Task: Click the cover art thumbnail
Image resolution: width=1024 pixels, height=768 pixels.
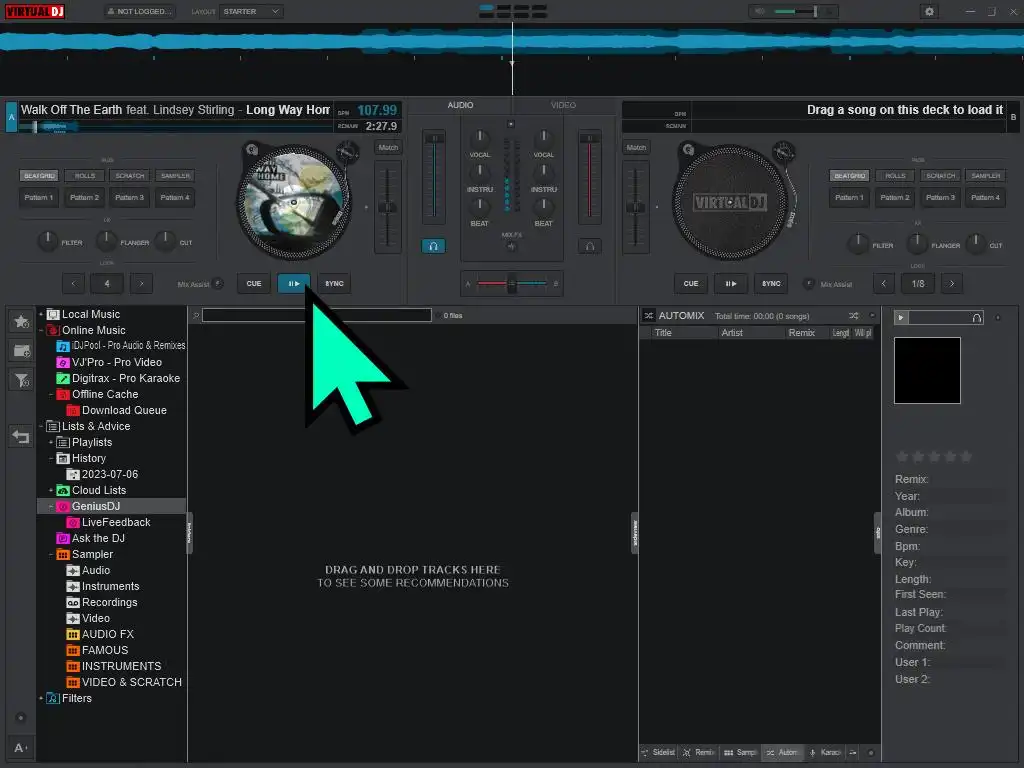Action: tap(927, 370)
